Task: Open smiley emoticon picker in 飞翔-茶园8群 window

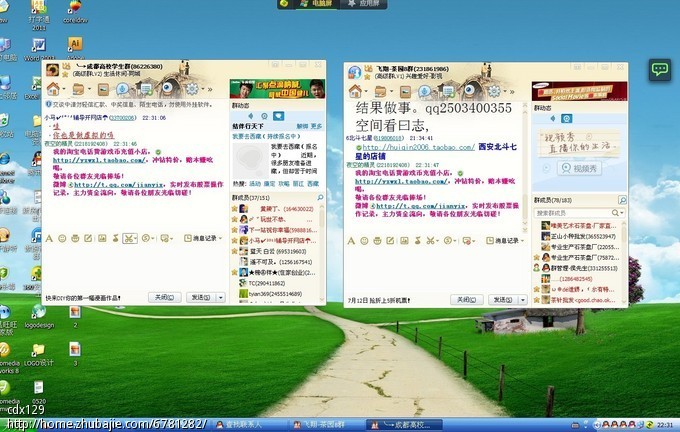Action: point(364,240)
